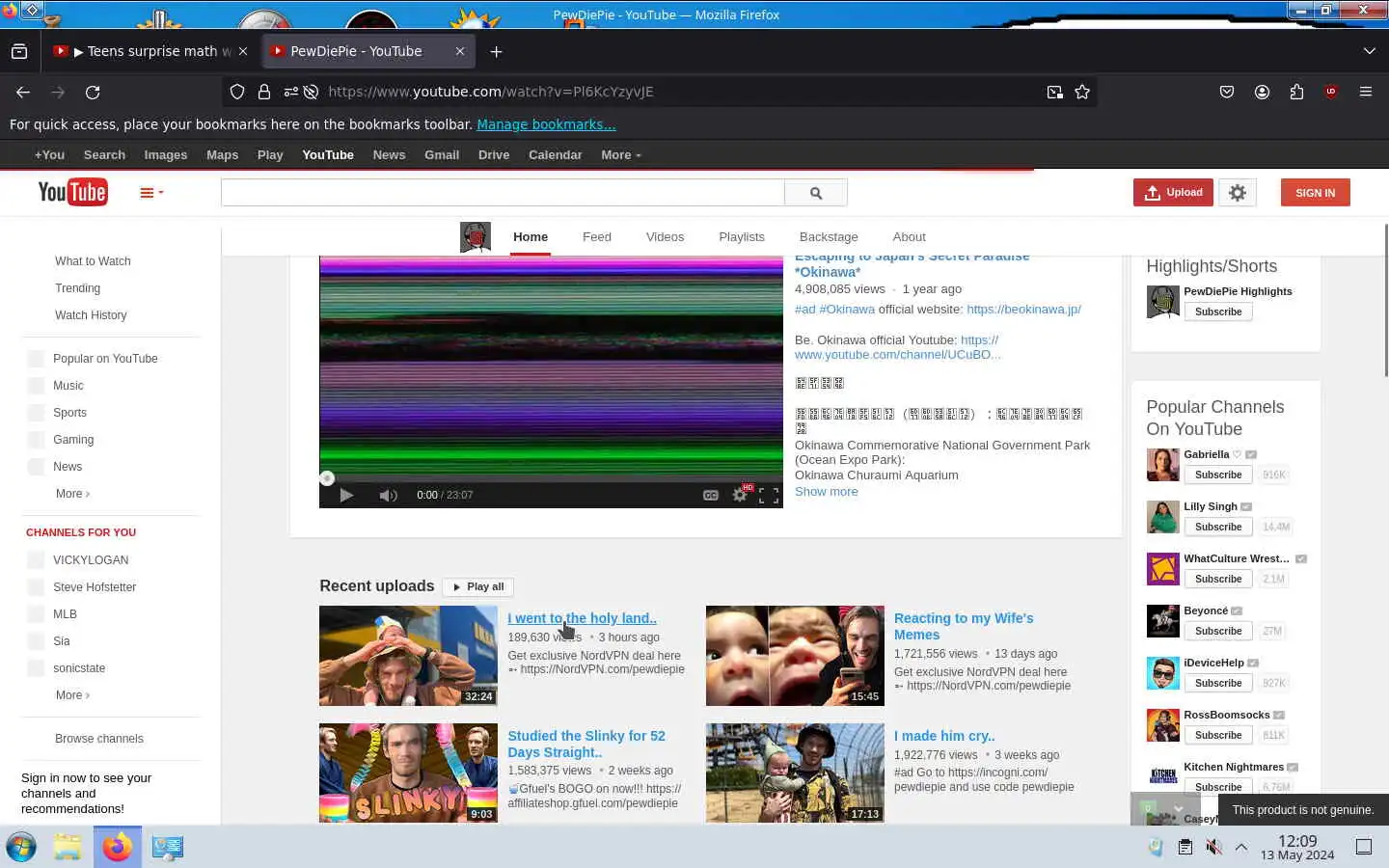Open Trending in sidebar
This screenshot has width=1389, height=868.
77,288
